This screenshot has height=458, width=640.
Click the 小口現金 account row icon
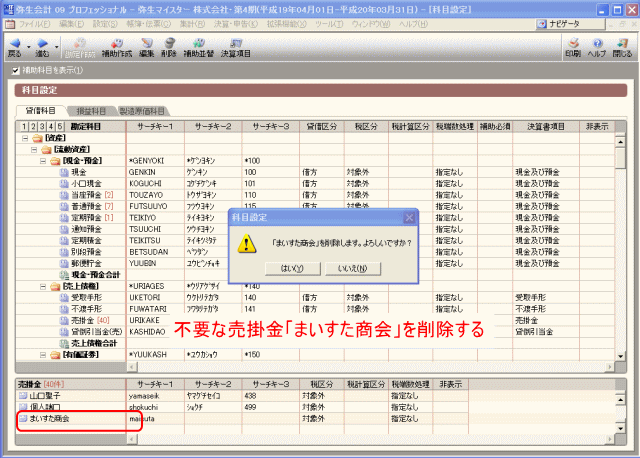click(64, 184)
